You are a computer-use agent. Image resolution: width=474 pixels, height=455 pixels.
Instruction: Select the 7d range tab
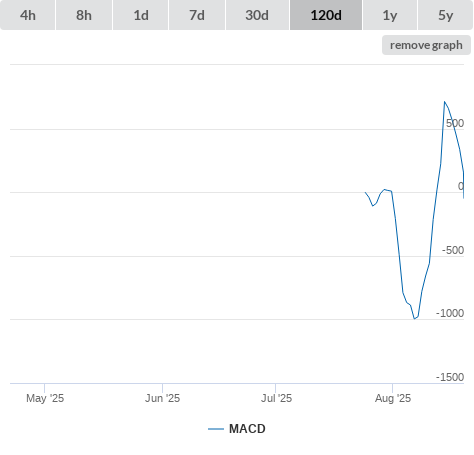click(197, 15)
